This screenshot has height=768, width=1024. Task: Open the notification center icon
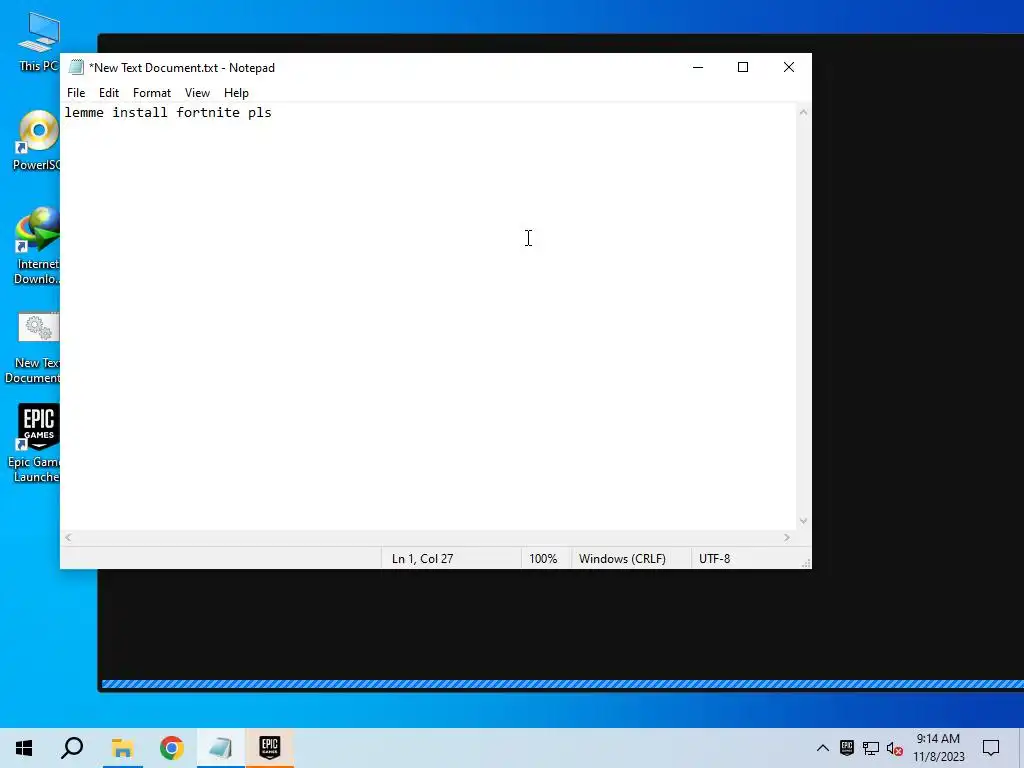[991, 748]
